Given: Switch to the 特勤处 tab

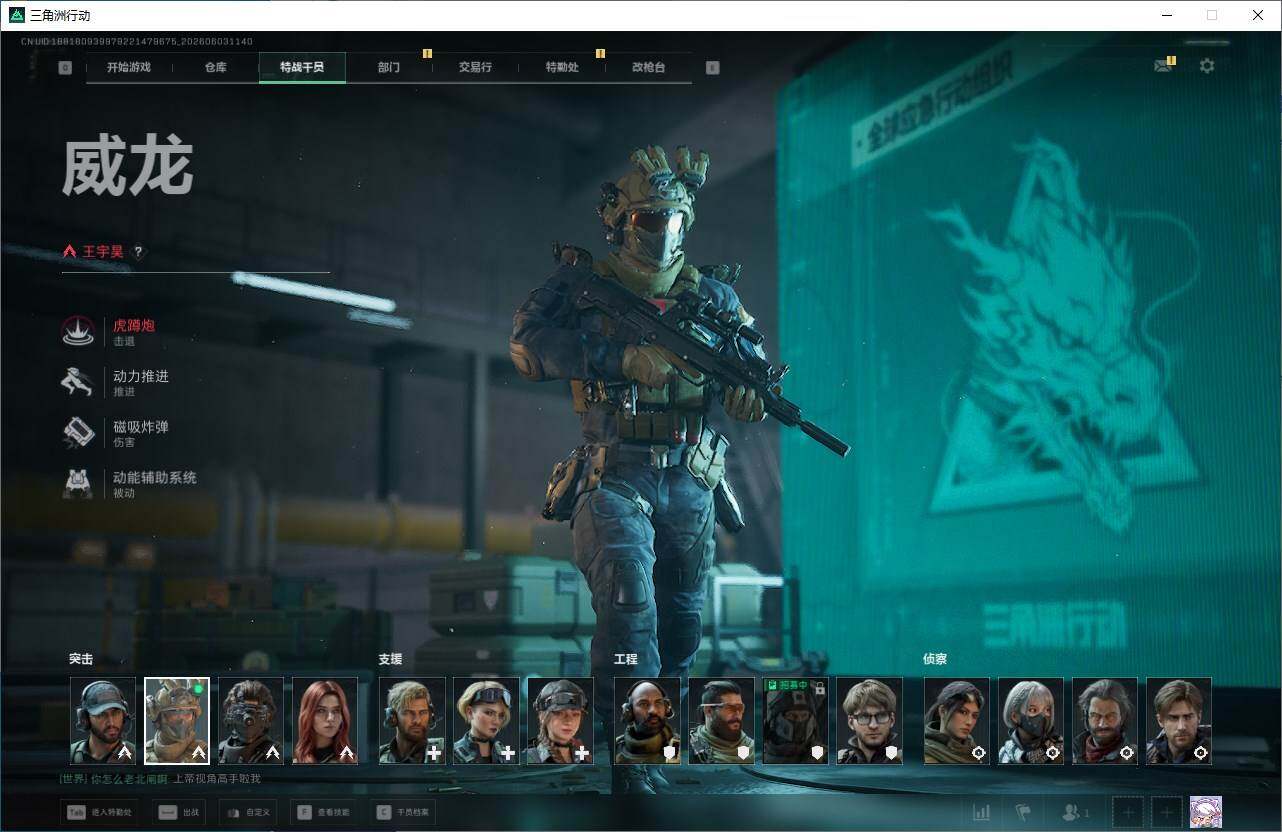Looking at the screenshot, I should tap(562, 68).
